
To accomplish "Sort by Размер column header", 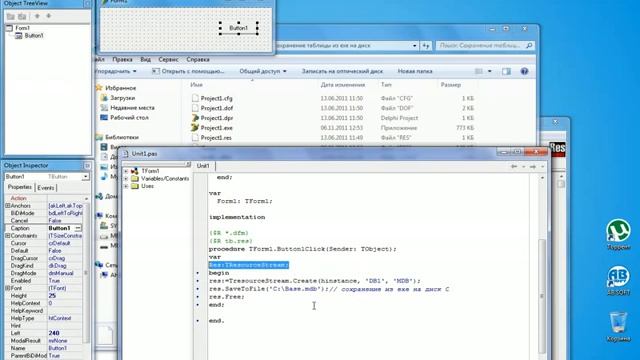I will [x=451, y=85].
